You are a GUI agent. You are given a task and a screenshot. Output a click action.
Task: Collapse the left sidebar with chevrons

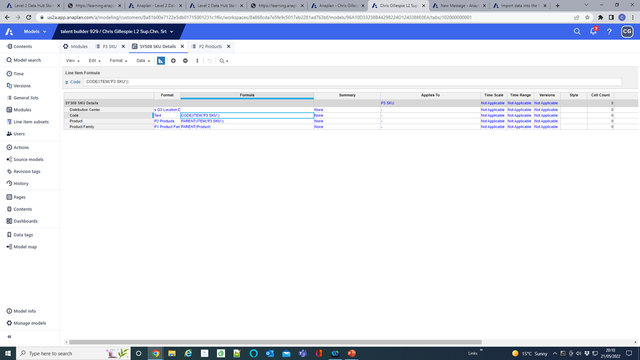coord(9,337)
